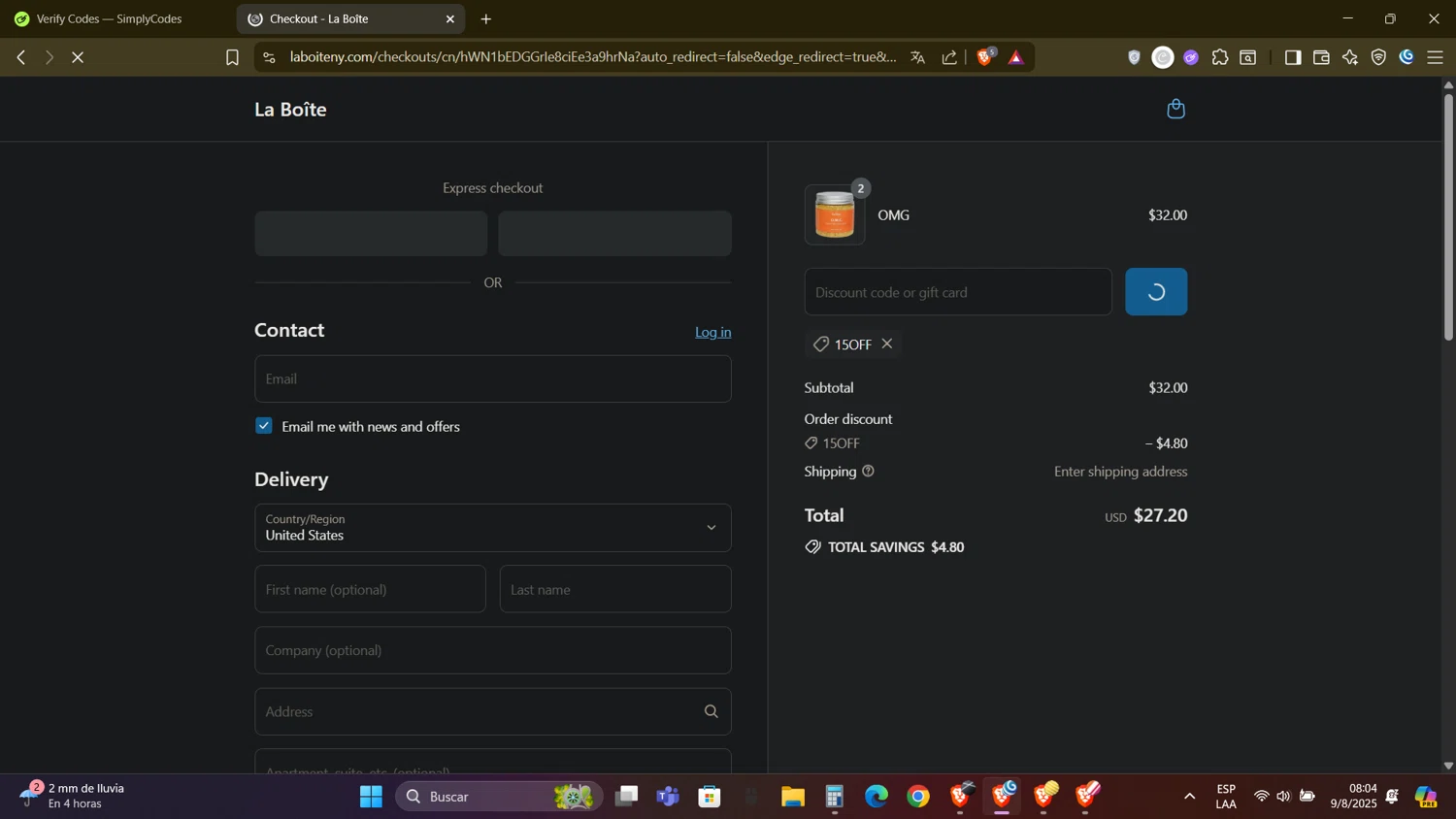The height and width of the screenshot is (819, 1456).
Task: Open Brave VPN icon
Action: (x=1378, y=57)
